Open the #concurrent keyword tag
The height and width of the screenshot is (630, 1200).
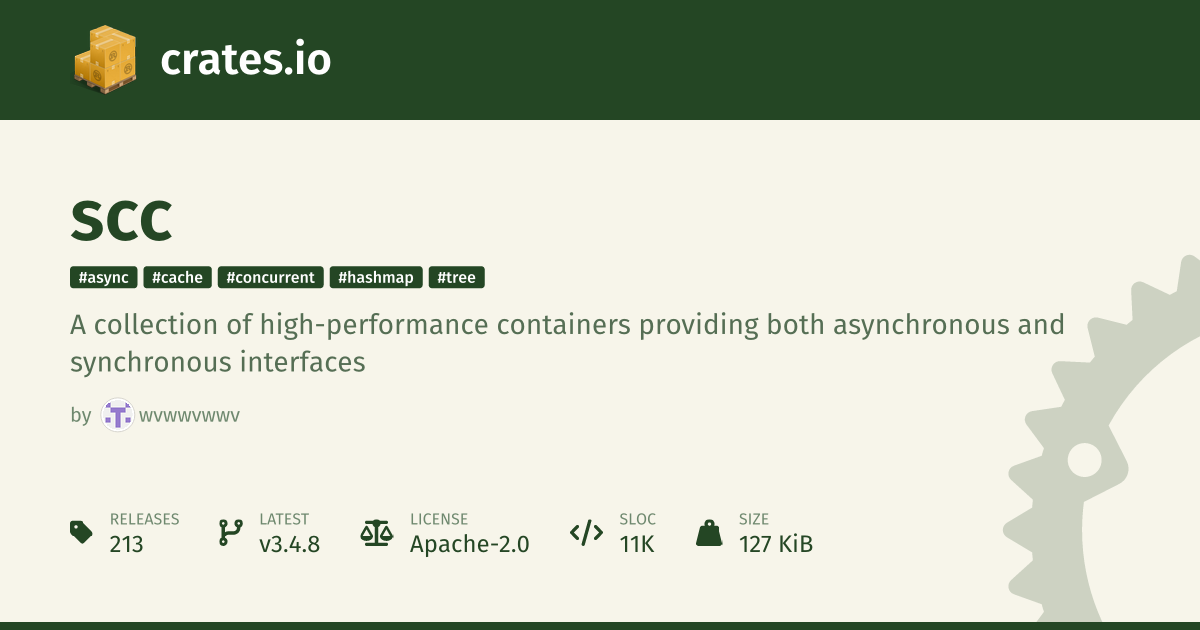click(271, 278)
